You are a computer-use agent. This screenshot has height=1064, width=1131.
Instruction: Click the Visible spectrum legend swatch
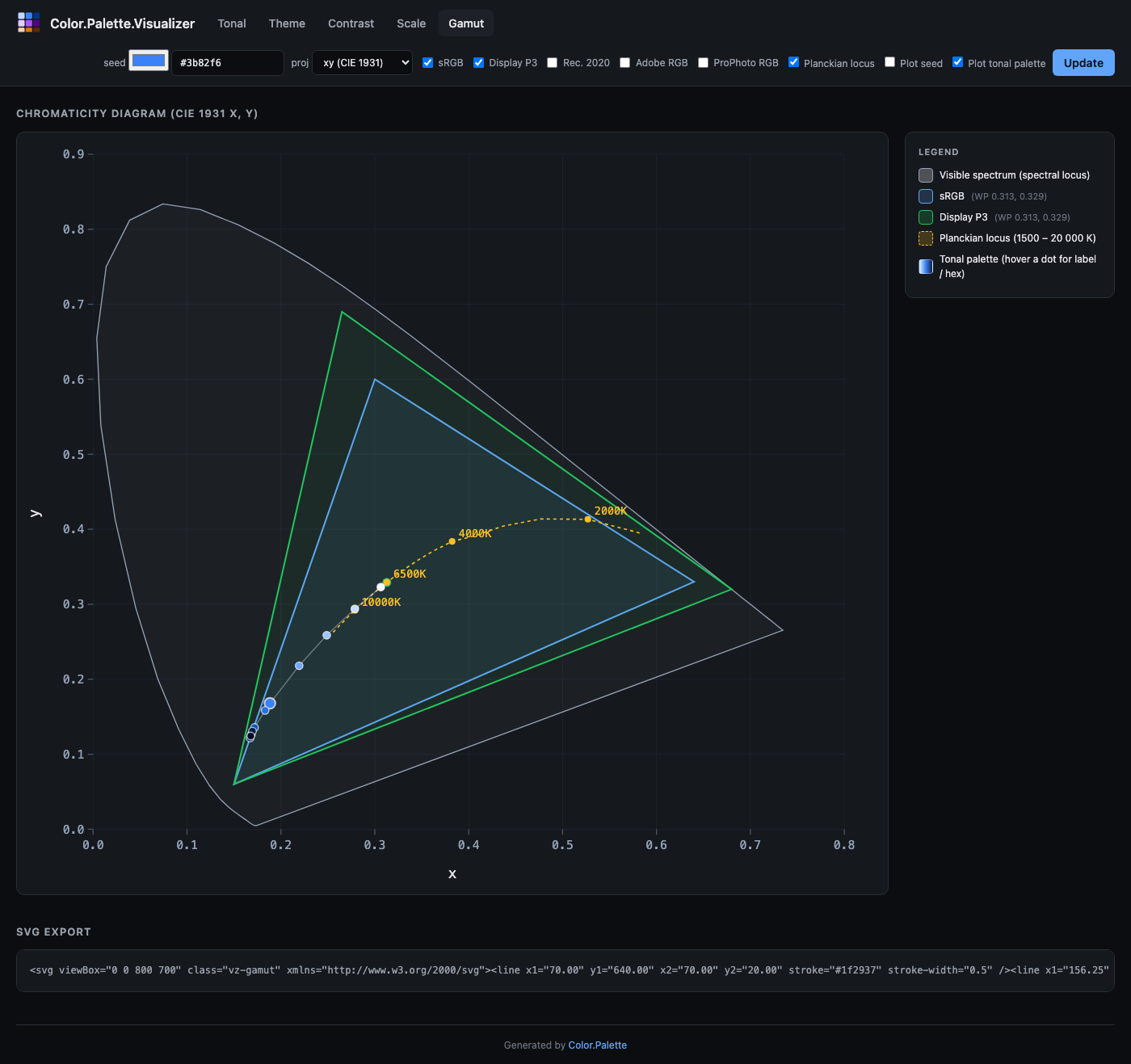point(926,175)
